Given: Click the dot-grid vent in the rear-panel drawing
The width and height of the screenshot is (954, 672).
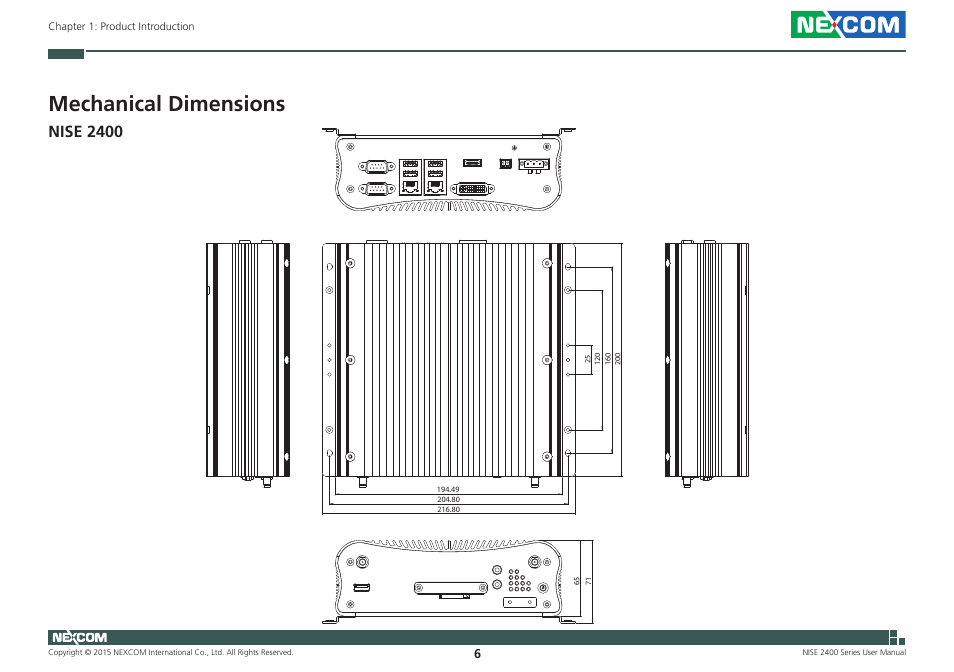Looking at the screenshot, I should pos(519,581).
